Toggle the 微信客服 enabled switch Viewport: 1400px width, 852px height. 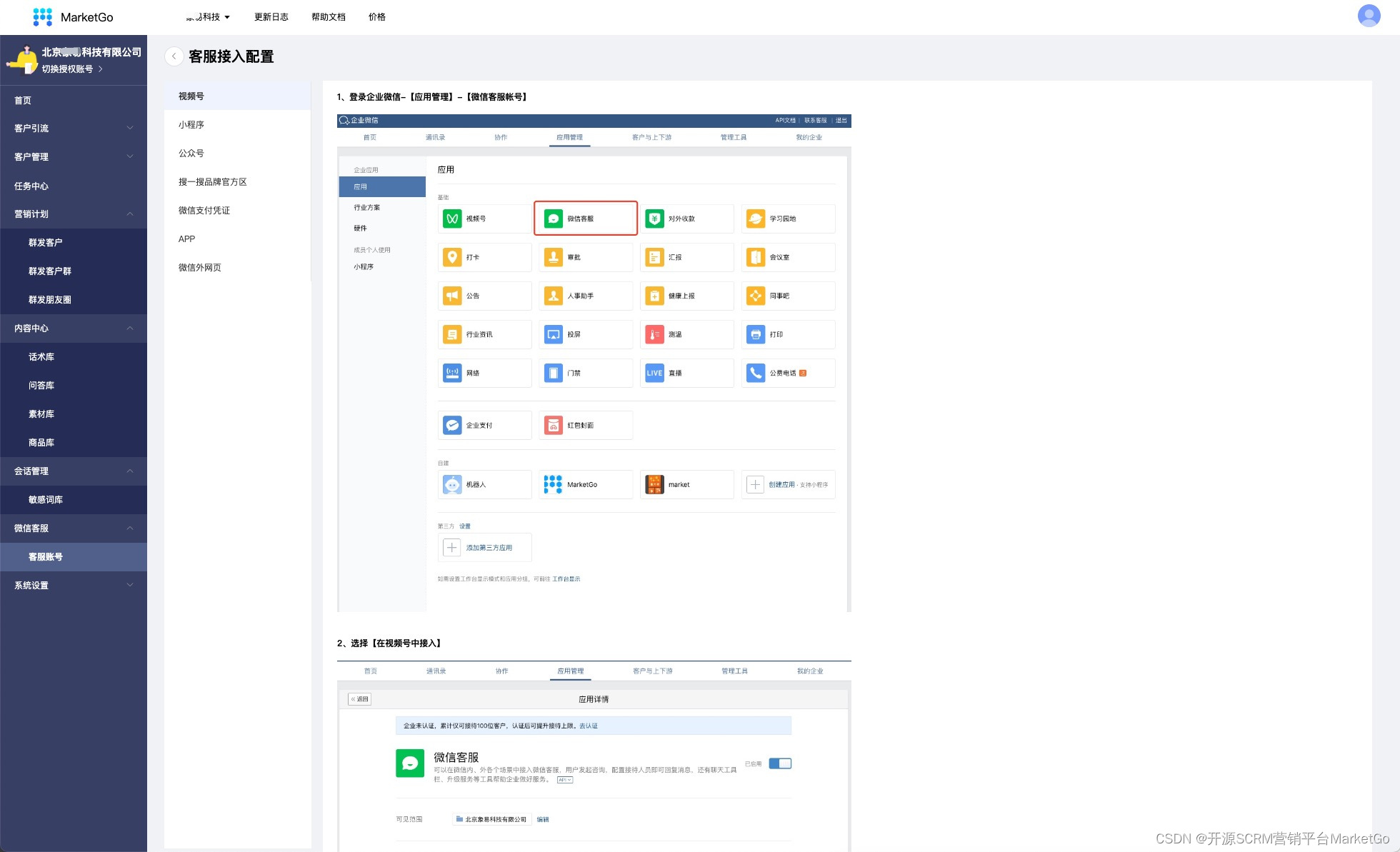click(780, 763)
